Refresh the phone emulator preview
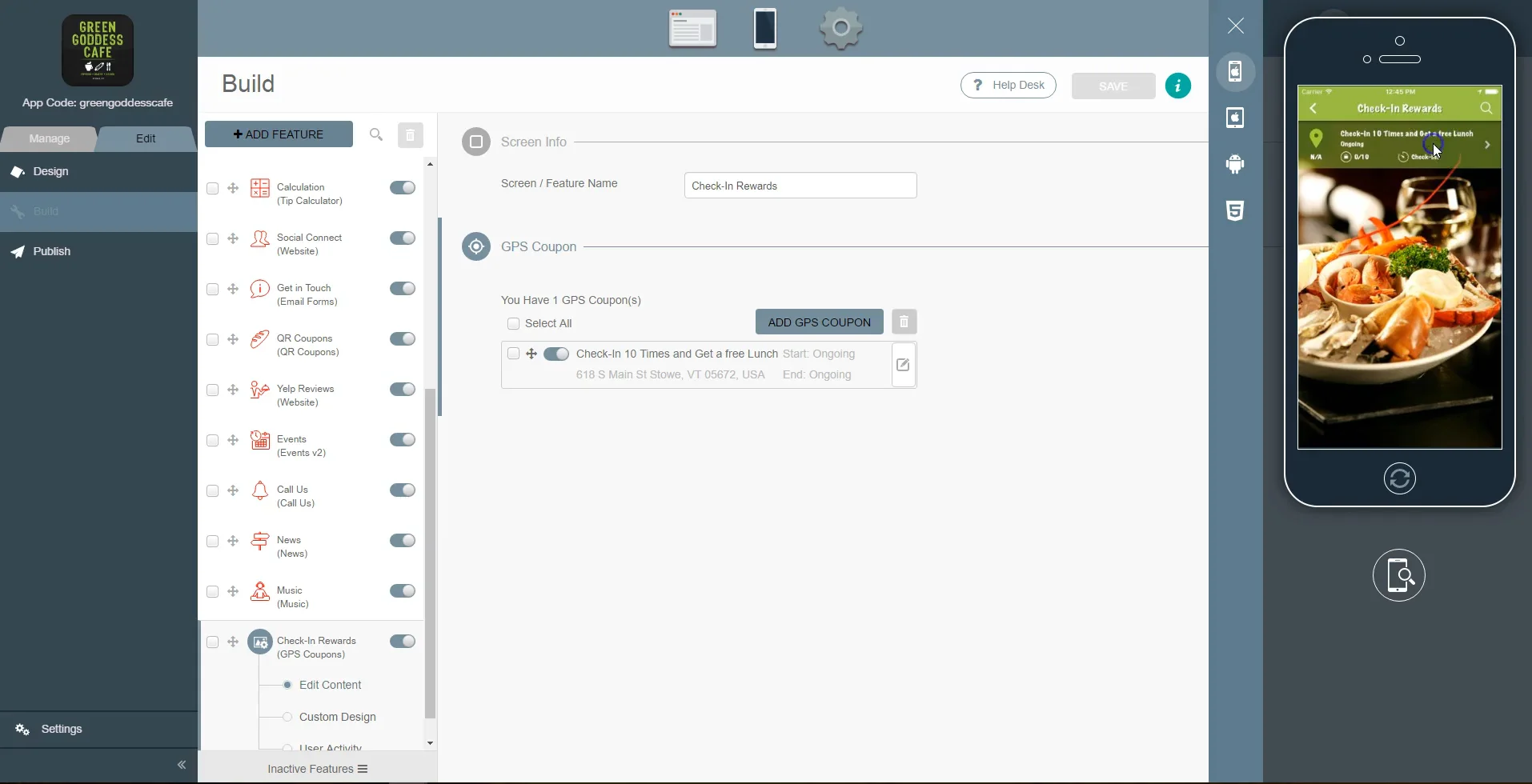The image size is (1532, 784). pos(1399,478)
